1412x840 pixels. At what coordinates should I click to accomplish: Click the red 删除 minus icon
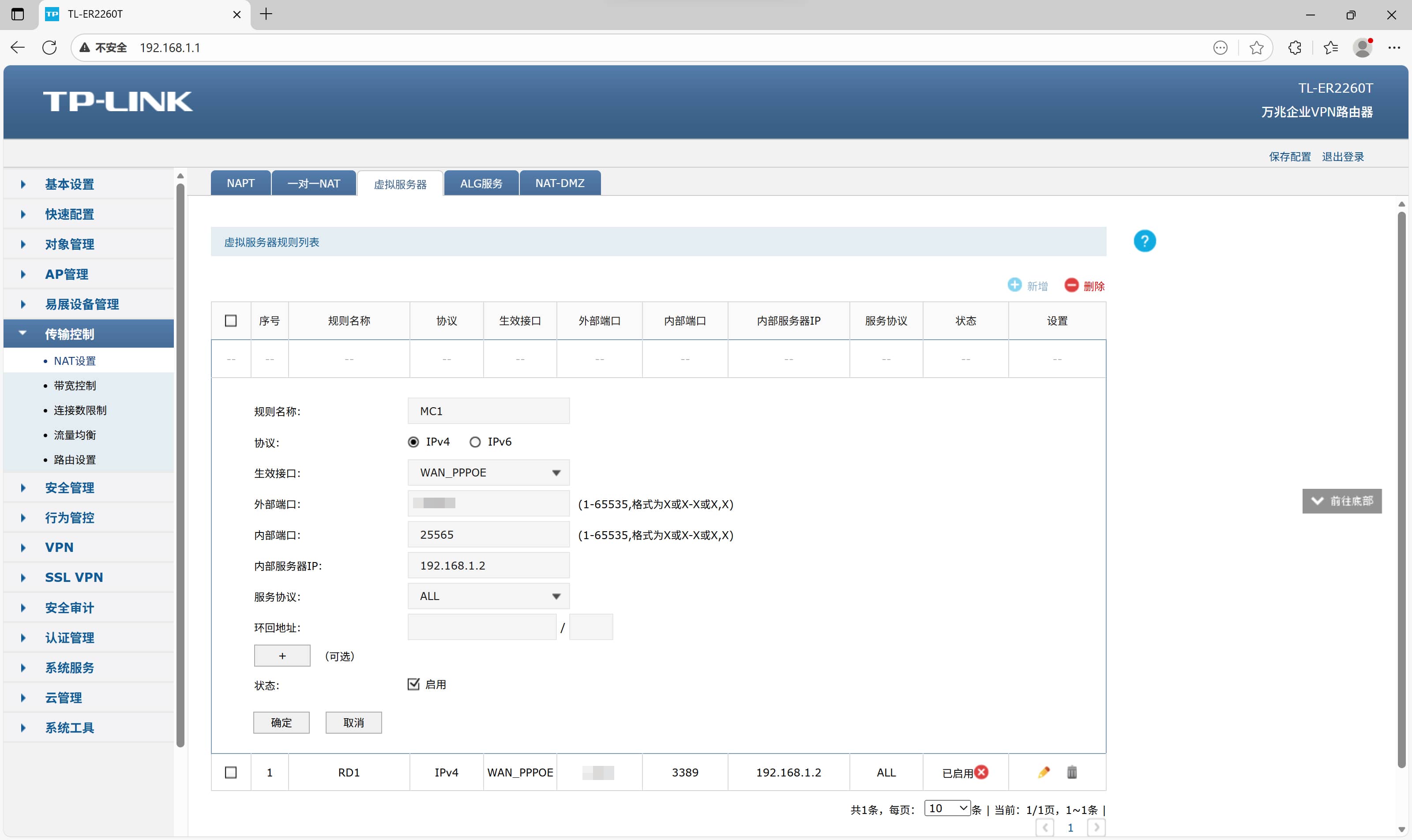click(1071, 285)
